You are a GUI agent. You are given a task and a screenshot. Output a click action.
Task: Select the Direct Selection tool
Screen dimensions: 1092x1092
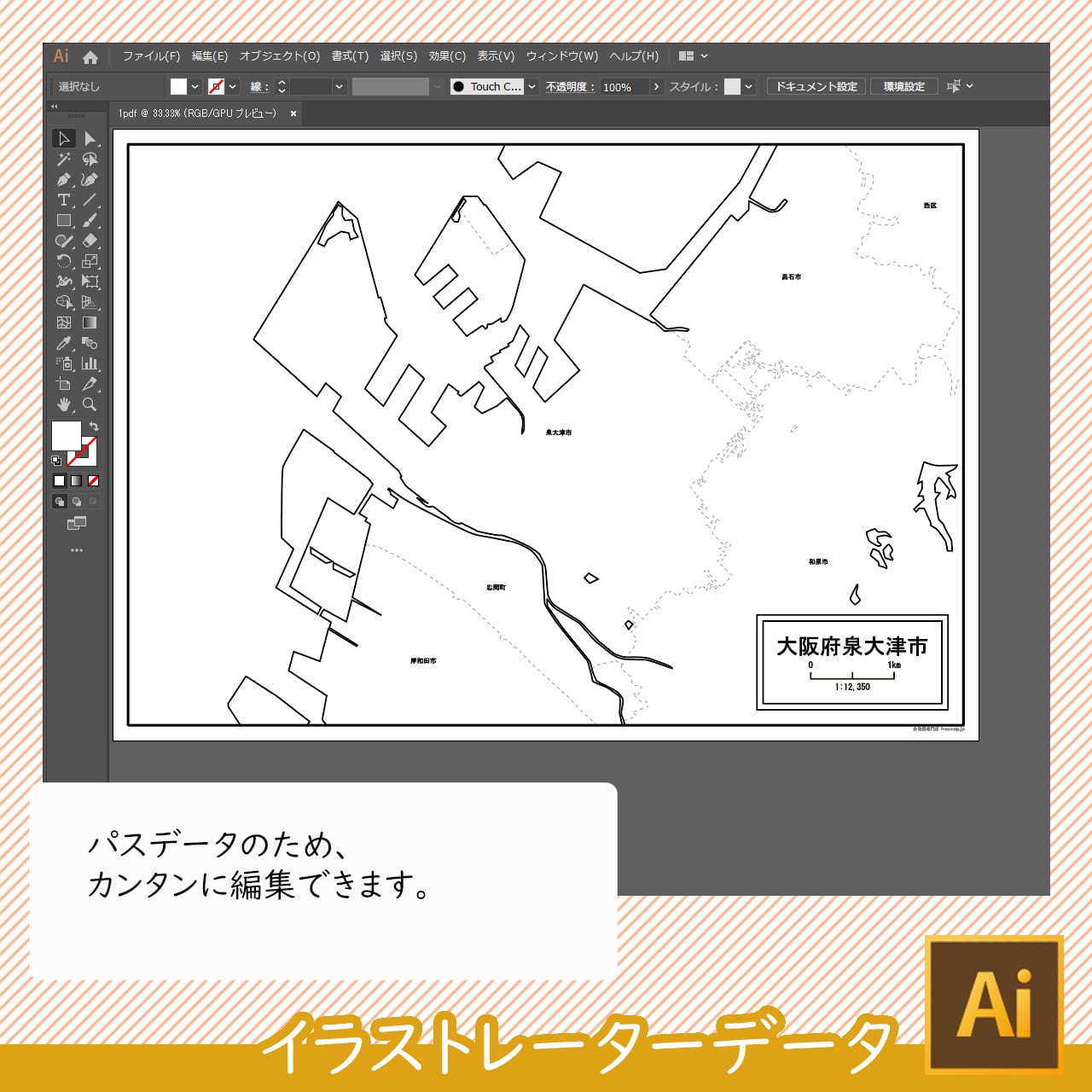pyautogui.click(x=90, y=138)
